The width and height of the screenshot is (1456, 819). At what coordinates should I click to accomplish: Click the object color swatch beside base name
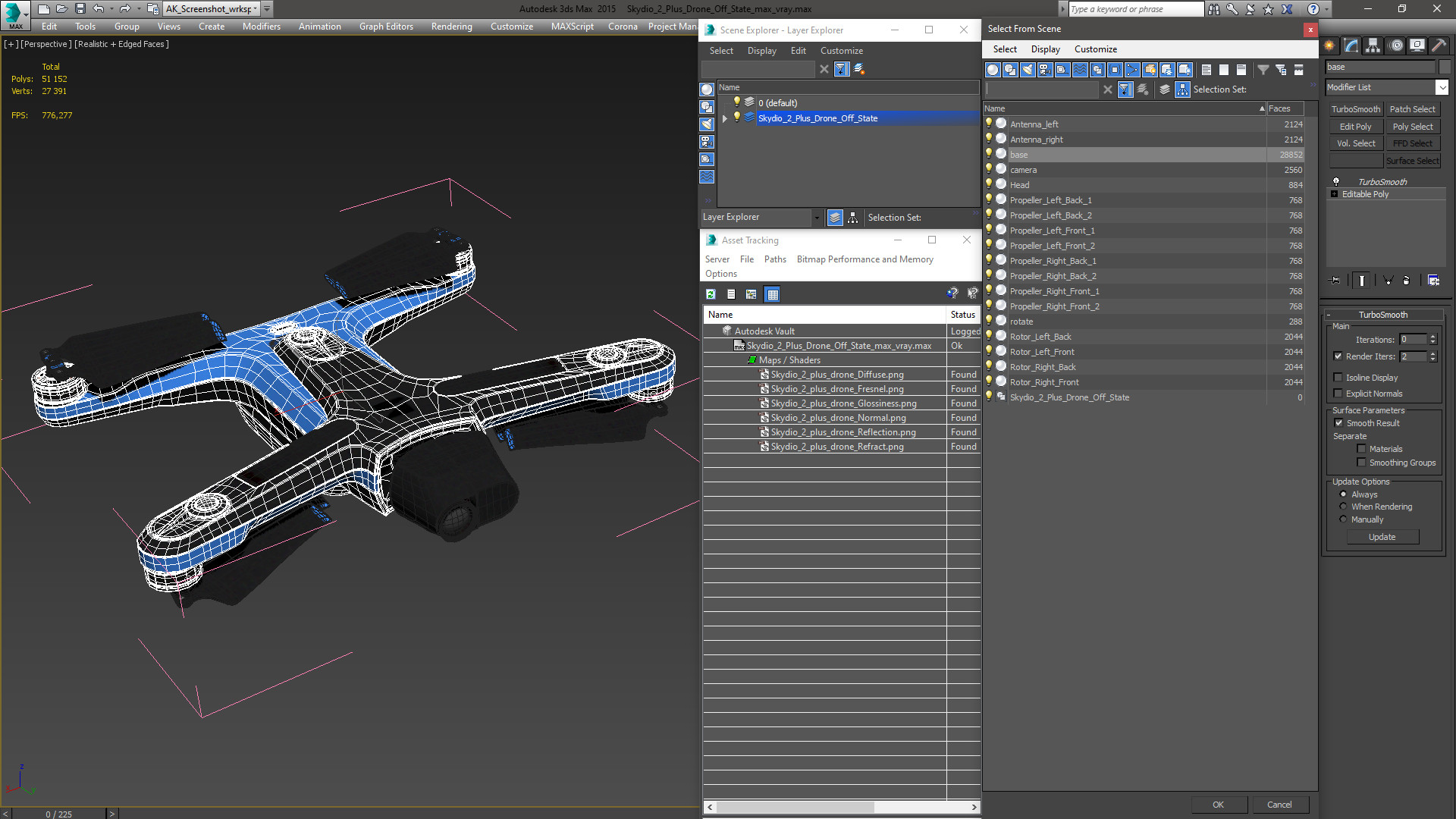coord(1444,67)
